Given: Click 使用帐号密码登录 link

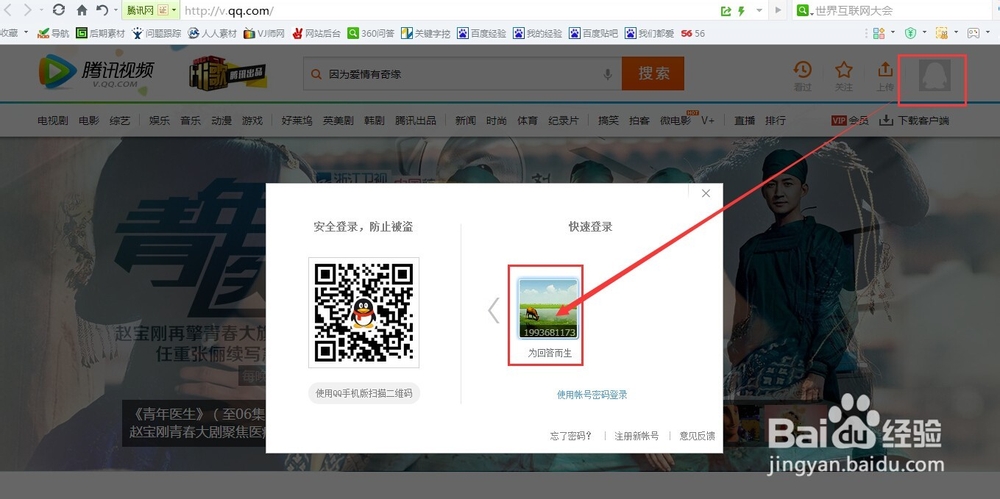Looking at the screenshot, I should click(592, 395).
